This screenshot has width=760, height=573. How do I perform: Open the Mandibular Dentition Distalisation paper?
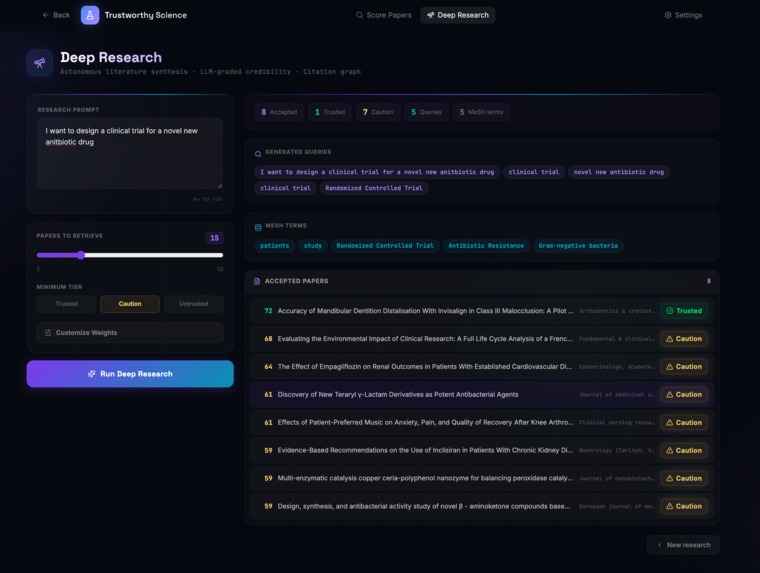click(x=482, y=311)
